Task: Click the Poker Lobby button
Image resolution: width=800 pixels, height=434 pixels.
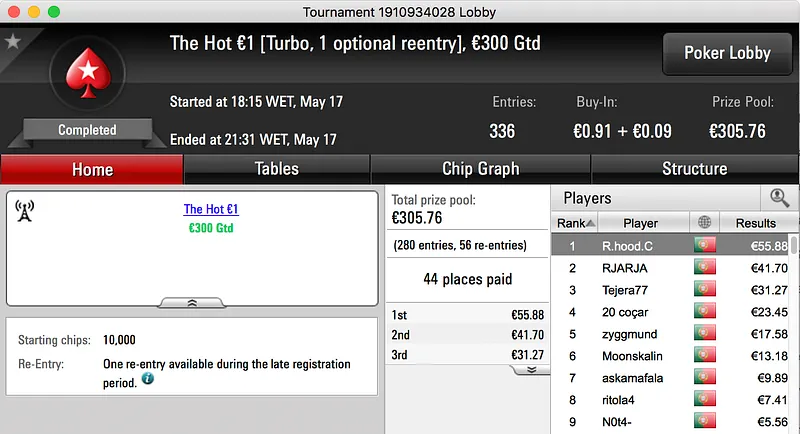Action: click(727, 54)
